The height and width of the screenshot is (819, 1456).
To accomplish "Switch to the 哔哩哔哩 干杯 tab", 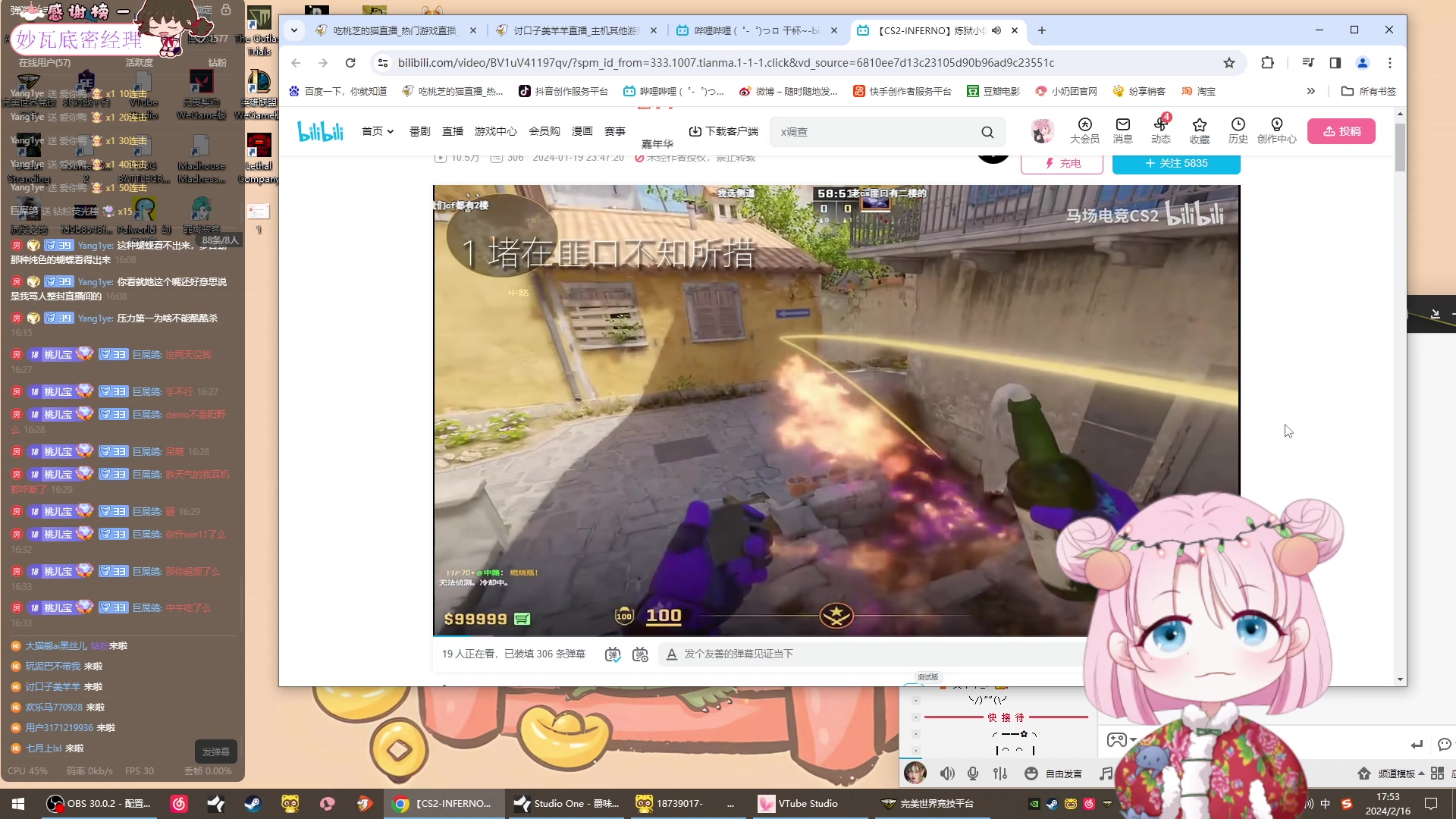I will [757, 30].
